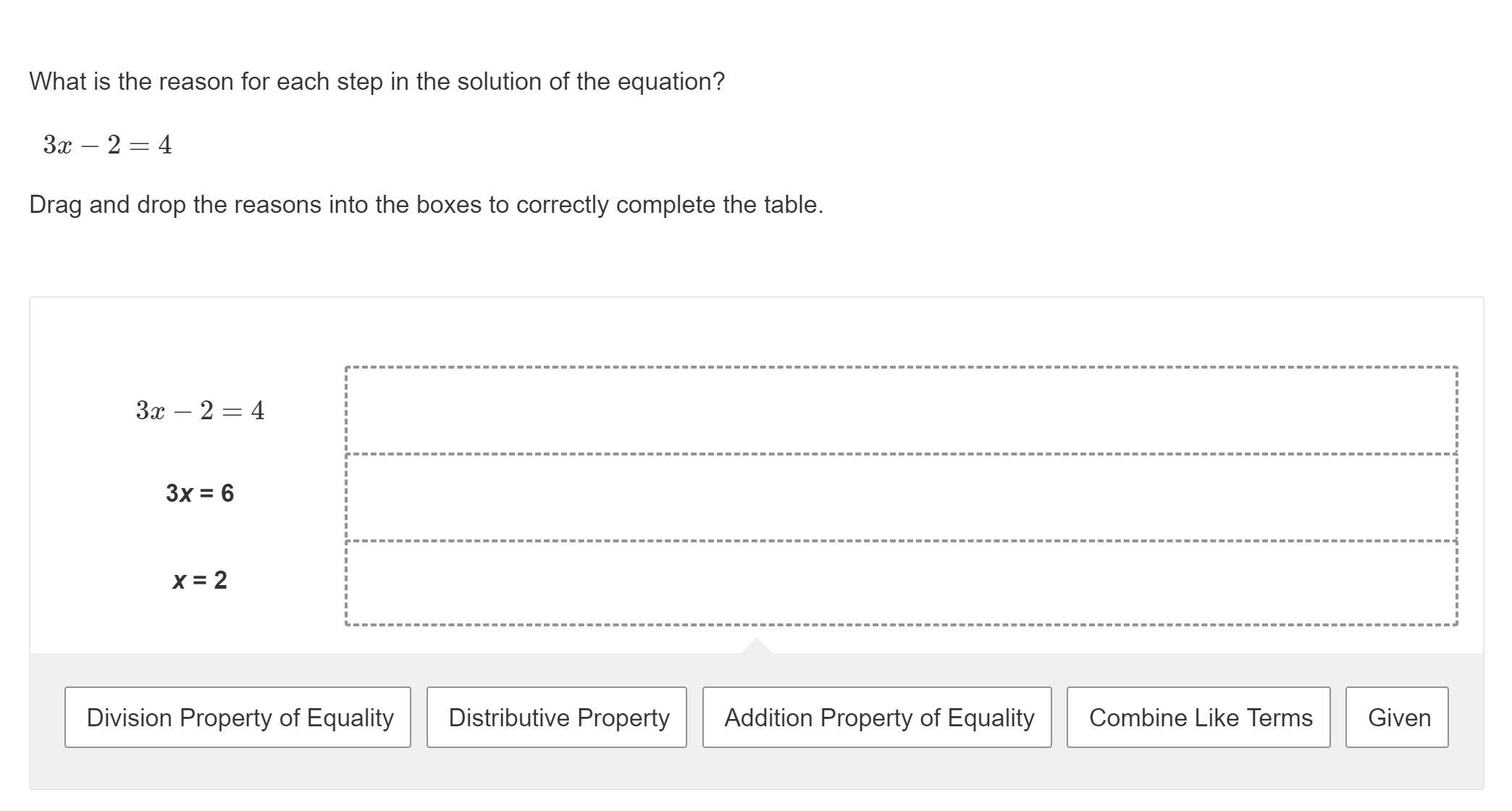The height and width of the screenshot is (811, 1512).
Task: Click the equation below the question text
Action: point(107,145)
